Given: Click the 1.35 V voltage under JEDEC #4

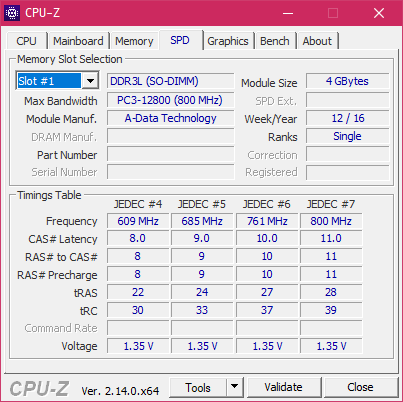Looking at the screenshot, I should [138, 346].
